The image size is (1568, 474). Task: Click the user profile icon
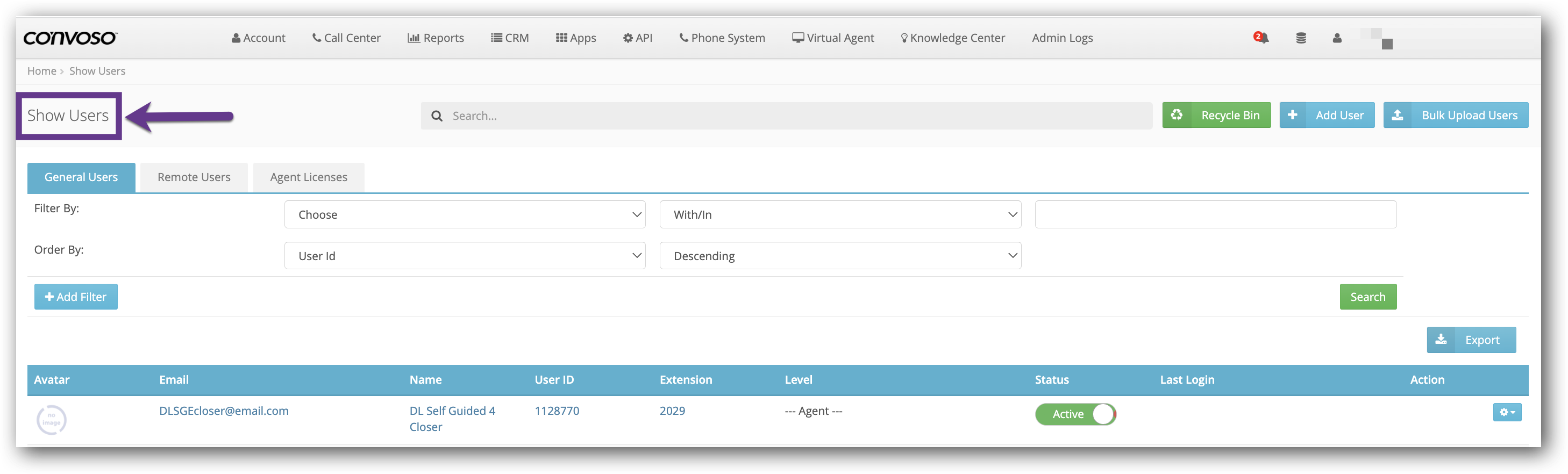[x=1337, y=38]
